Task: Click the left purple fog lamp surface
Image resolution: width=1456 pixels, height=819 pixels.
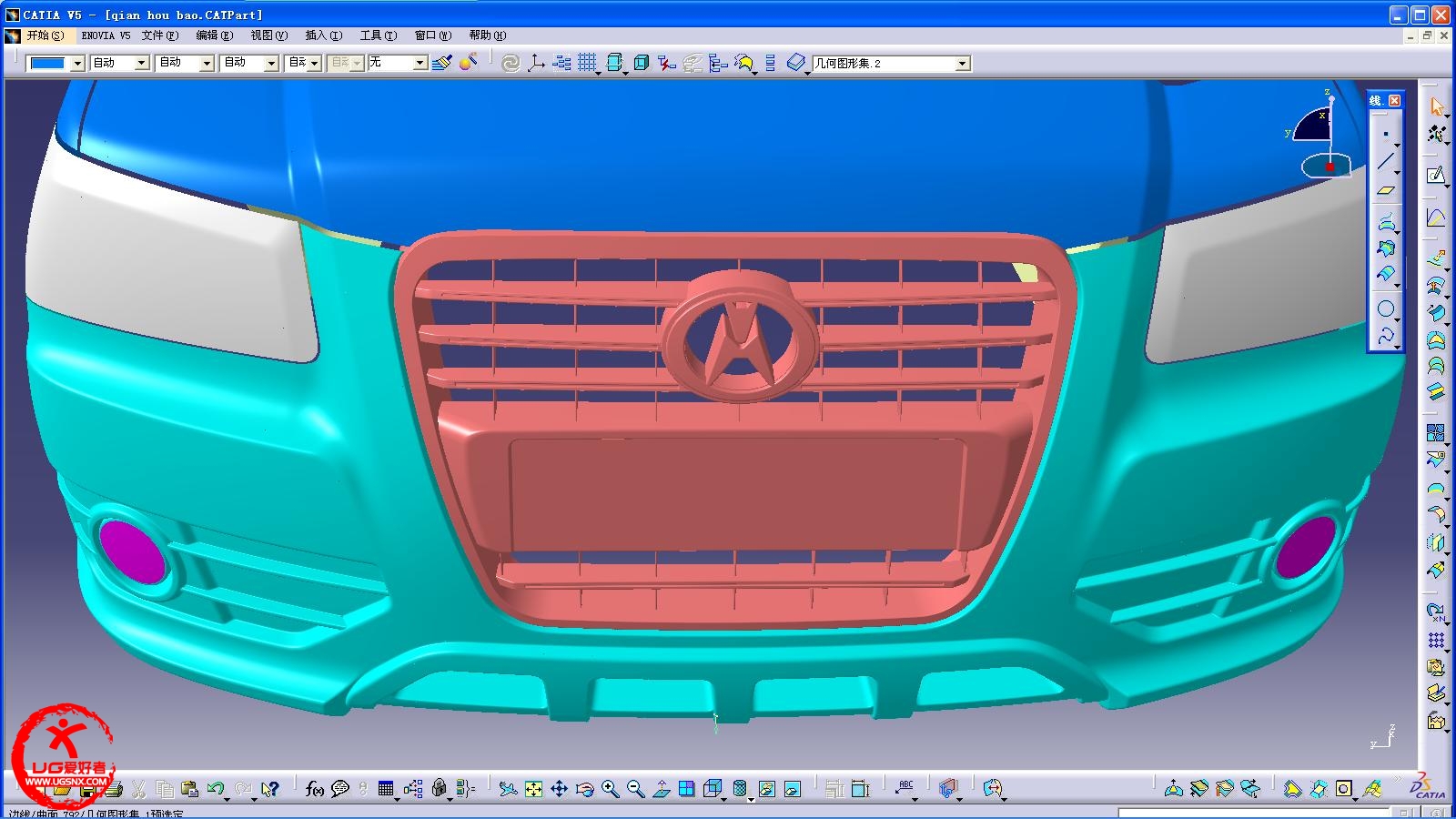Action: pyautogui.click(x=133, y=551)
